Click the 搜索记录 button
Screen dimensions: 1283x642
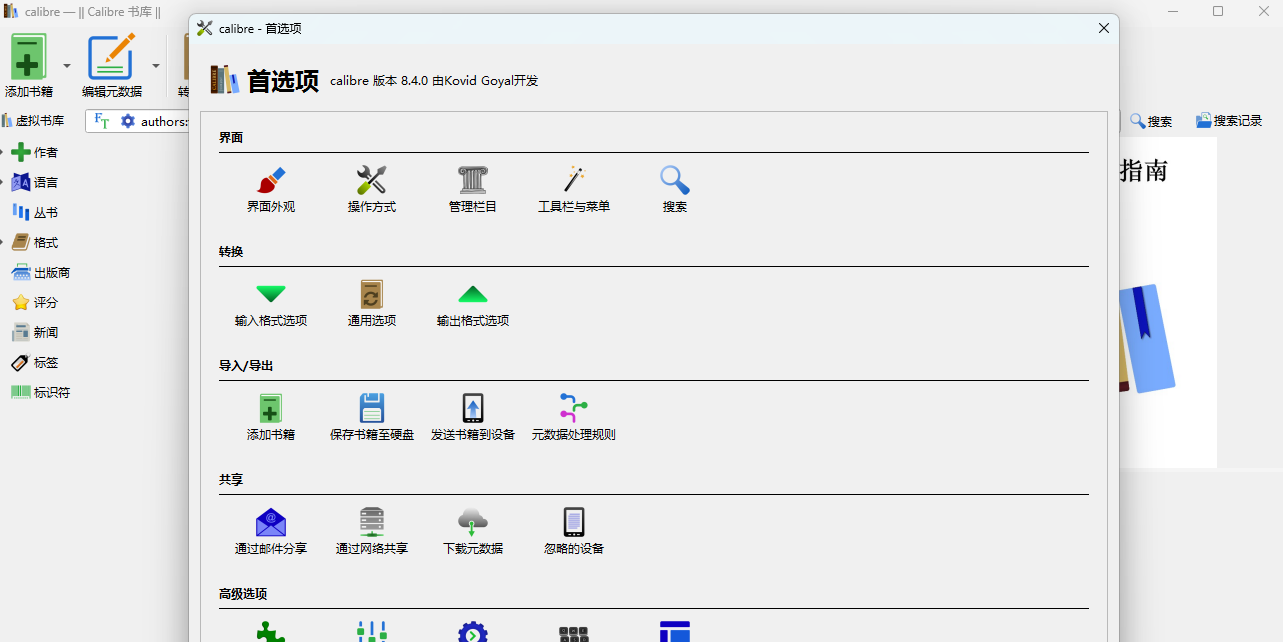1229,121
